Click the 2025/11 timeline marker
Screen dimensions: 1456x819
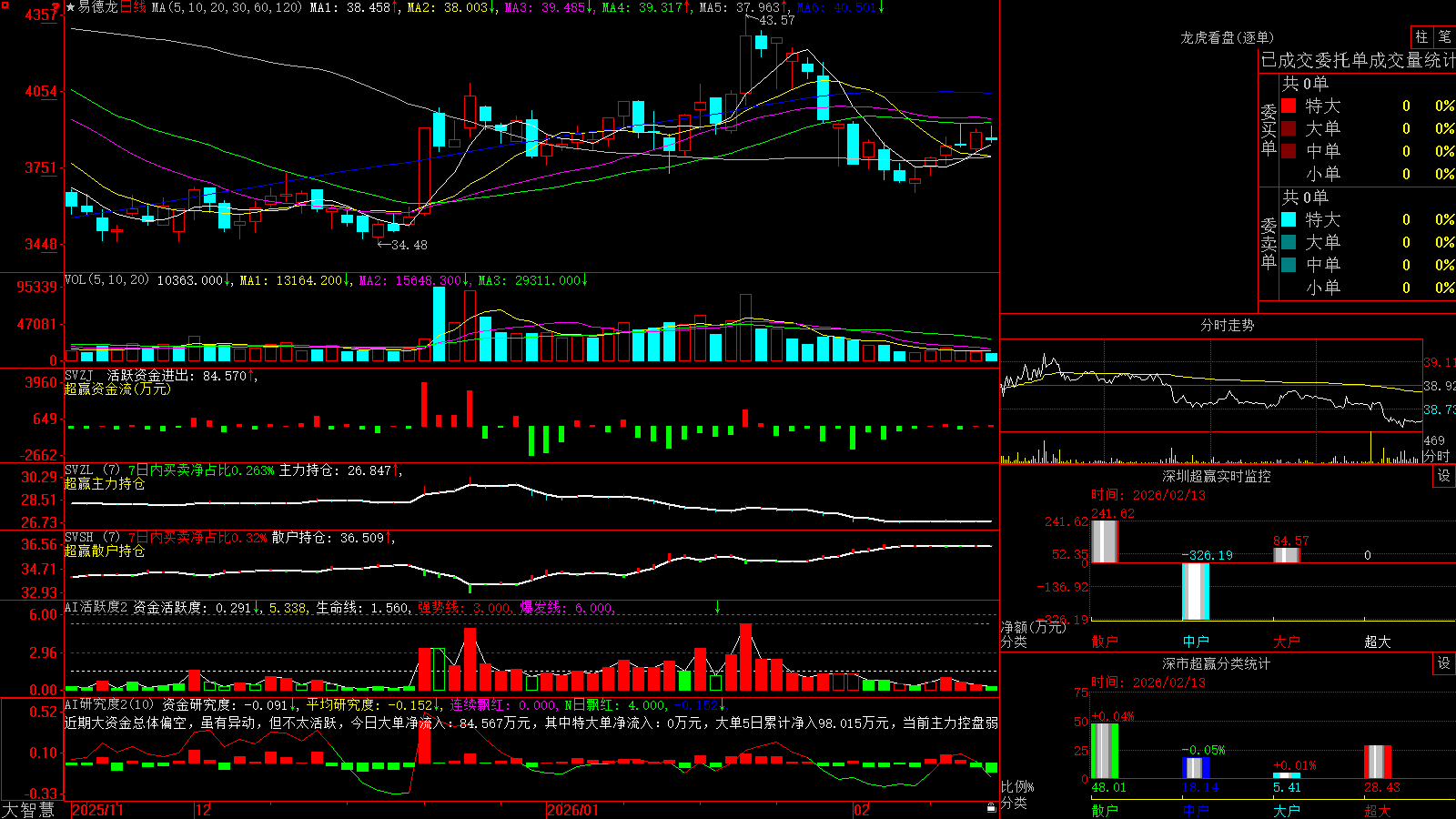(x=97, y=810)
